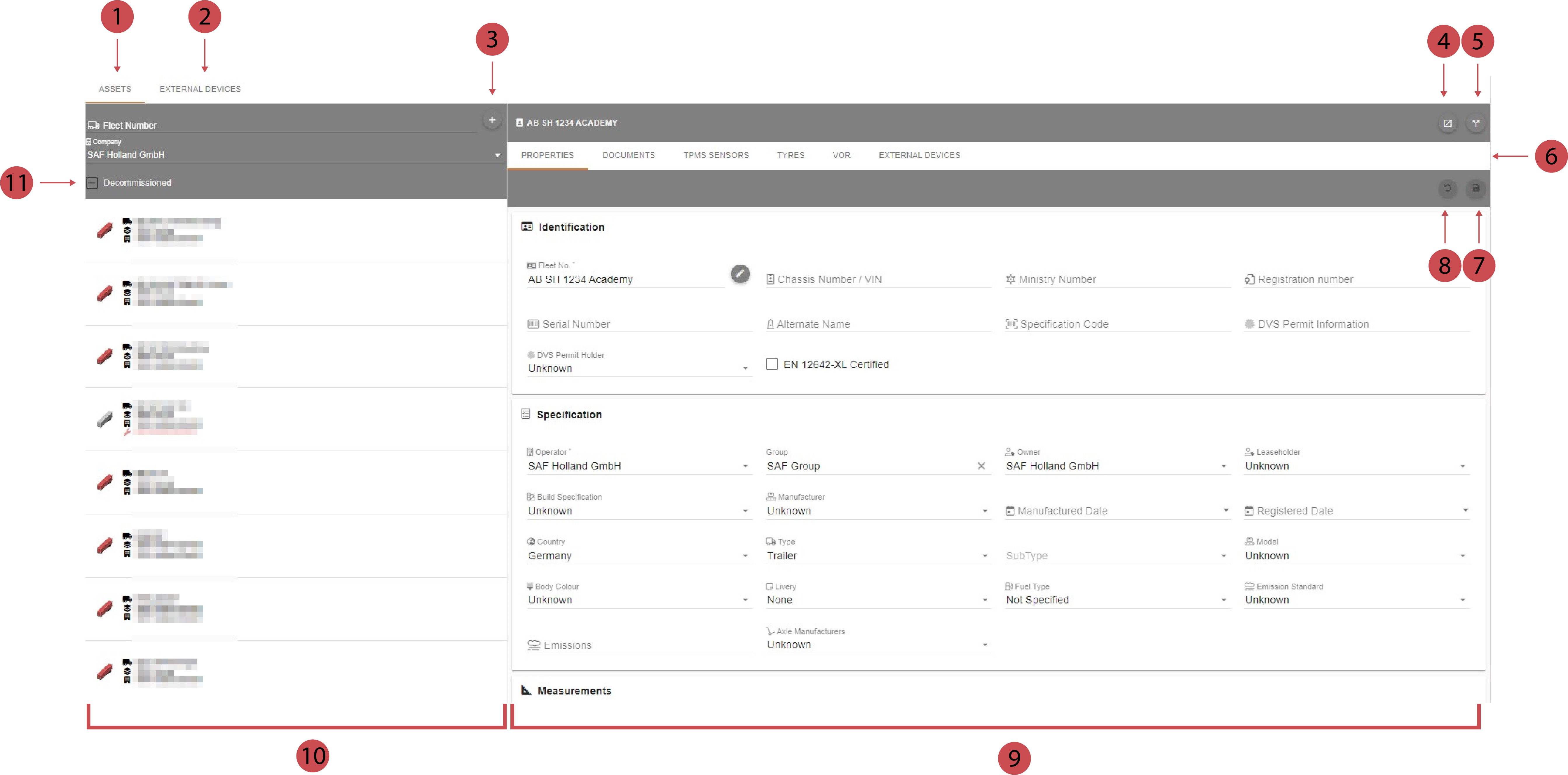Enable EN 12642-XL Certified checkbox
This screenshot has height=775, width=1568.
[771, 364]
